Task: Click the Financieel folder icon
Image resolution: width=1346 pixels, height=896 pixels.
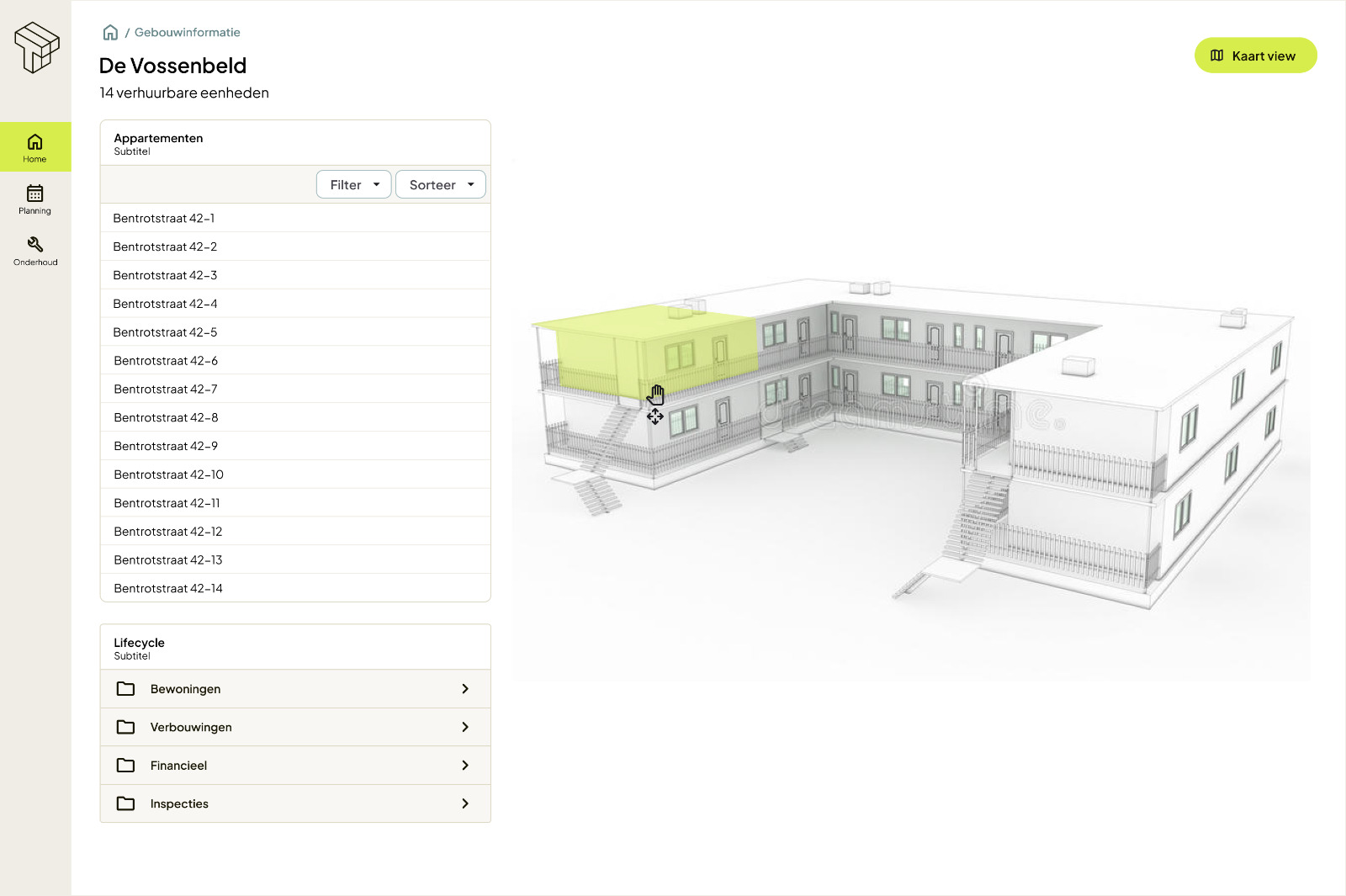Action: click(125, 766)
